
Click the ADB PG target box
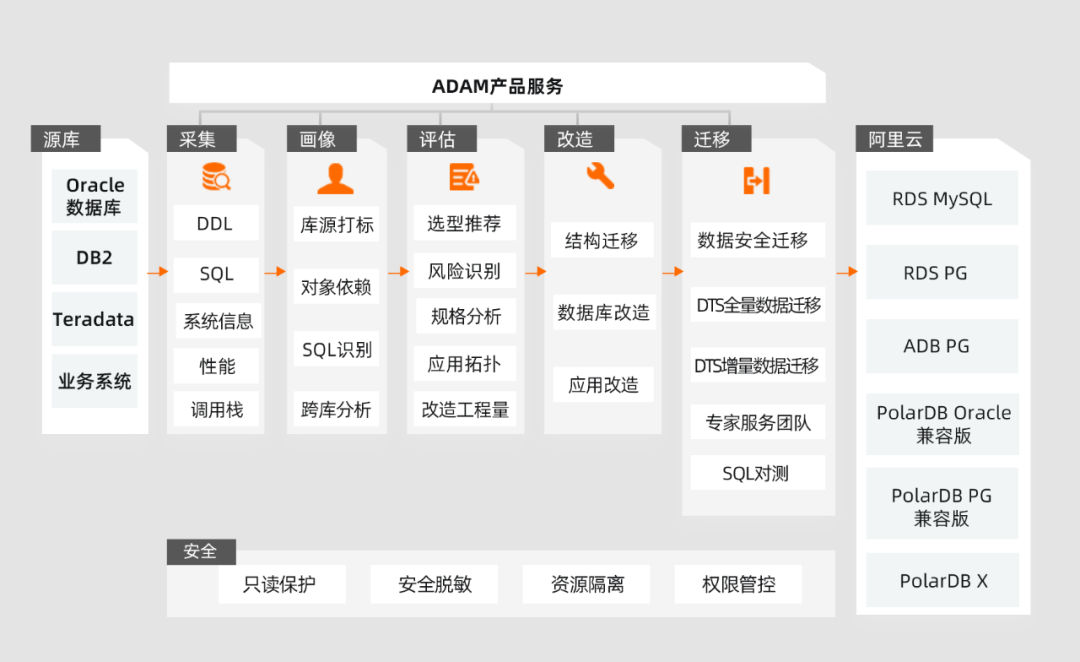click(x=942, y=346)
